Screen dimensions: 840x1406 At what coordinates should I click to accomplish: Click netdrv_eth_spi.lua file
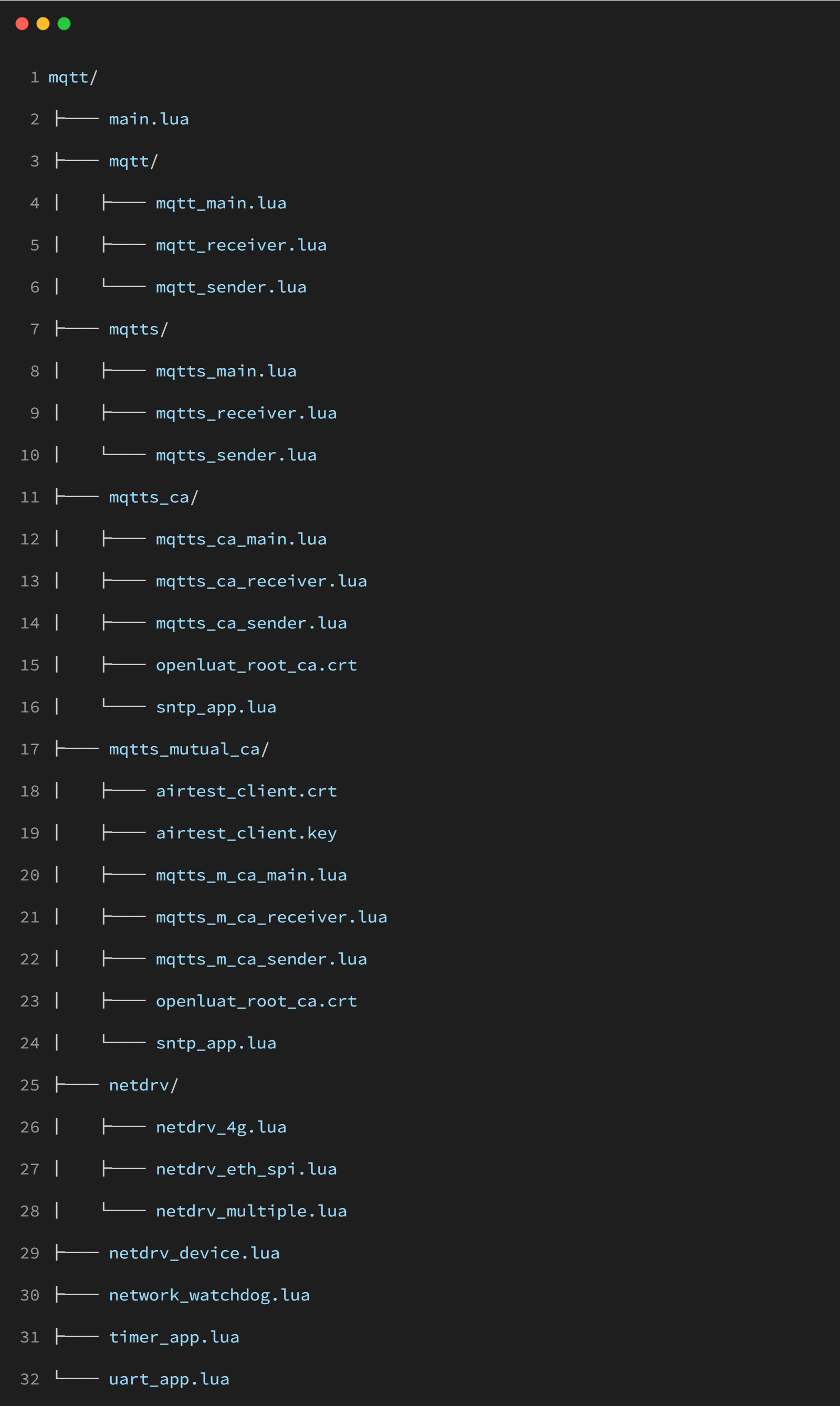(x=246, y=1169)
